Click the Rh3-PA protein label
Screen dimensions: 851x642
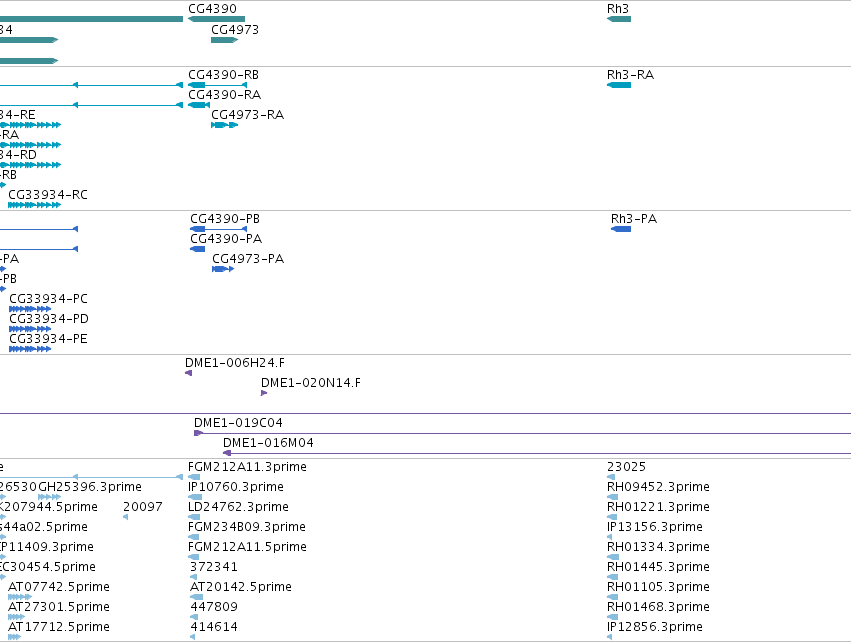pos(634,219)
